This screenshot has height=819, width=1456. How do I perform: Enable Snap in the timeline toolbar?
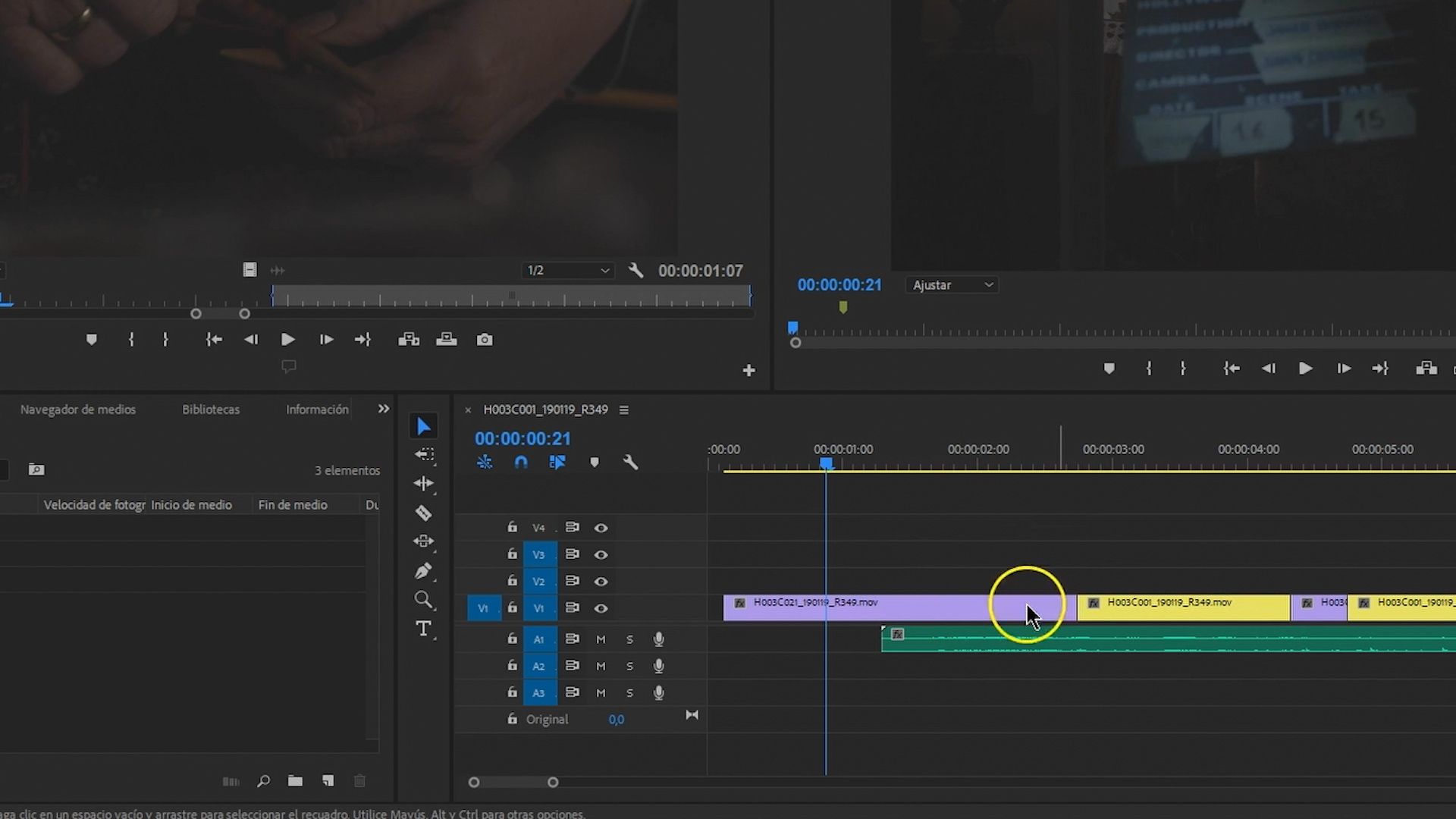522,462
